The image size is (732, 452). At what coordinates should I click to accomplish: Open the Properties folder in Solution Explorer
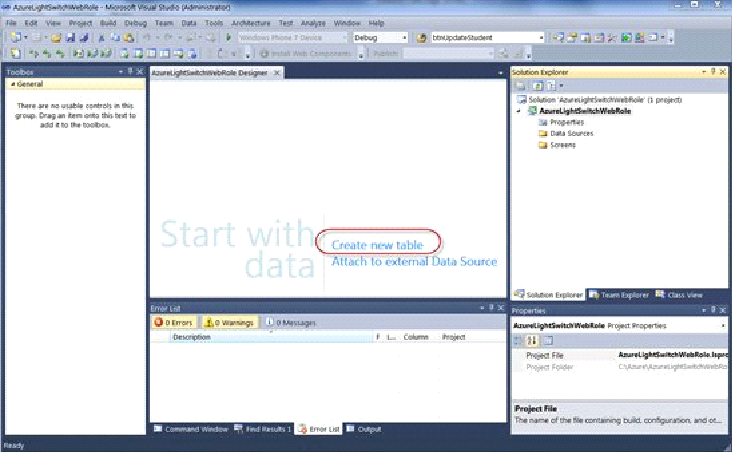click(566, 122)
